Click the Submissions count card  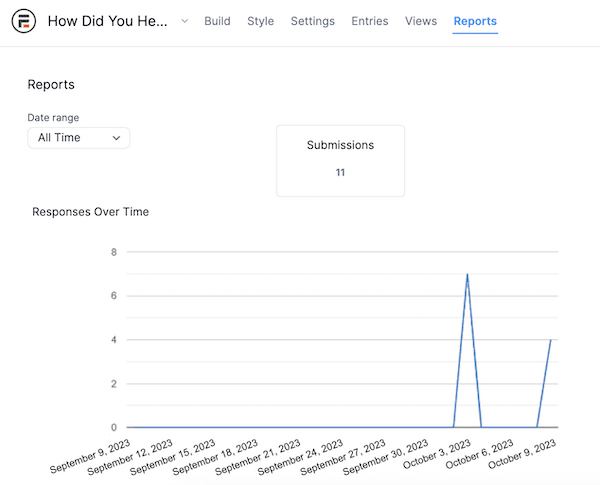point(340,161)
